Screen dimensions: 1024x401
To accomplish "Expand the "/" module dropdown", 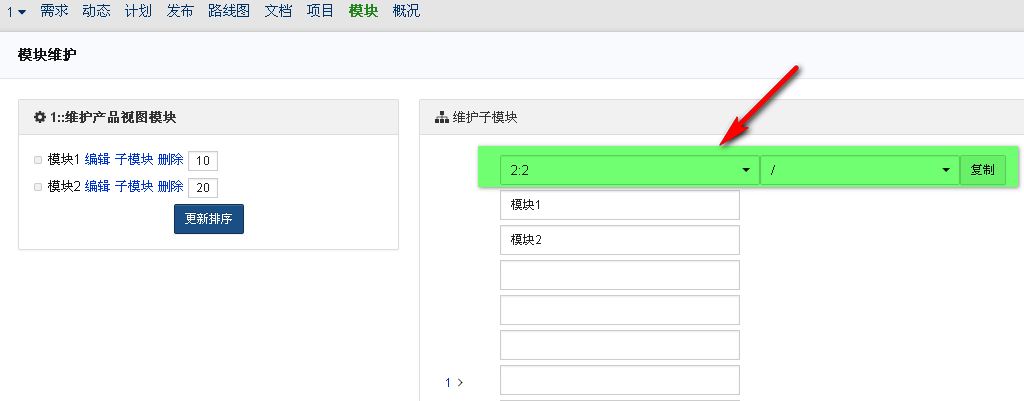I will (x=860, y=170).
